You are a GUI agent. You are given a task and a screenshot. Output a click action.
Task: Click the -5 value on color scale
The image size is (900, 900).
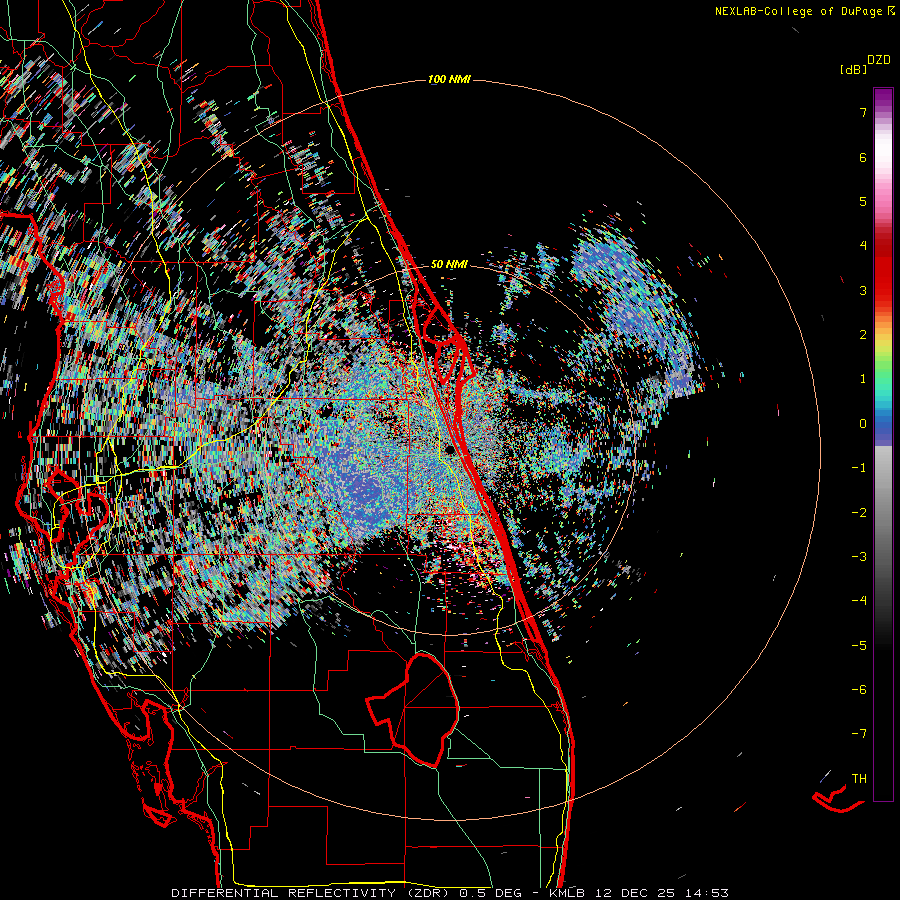[859, 646]
